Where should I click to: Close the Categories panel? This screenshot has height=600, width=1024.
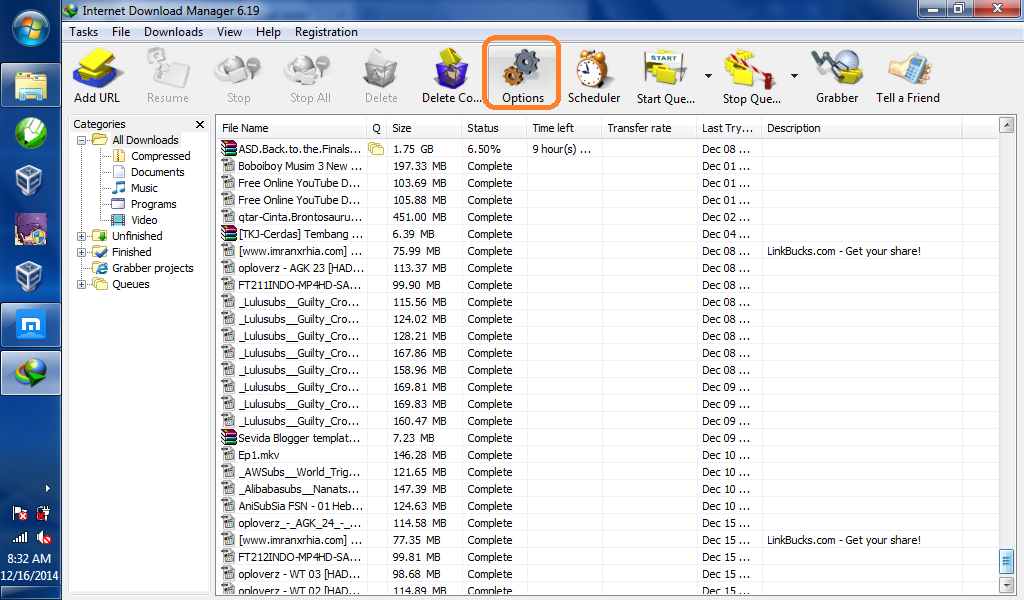coord(200,124)
